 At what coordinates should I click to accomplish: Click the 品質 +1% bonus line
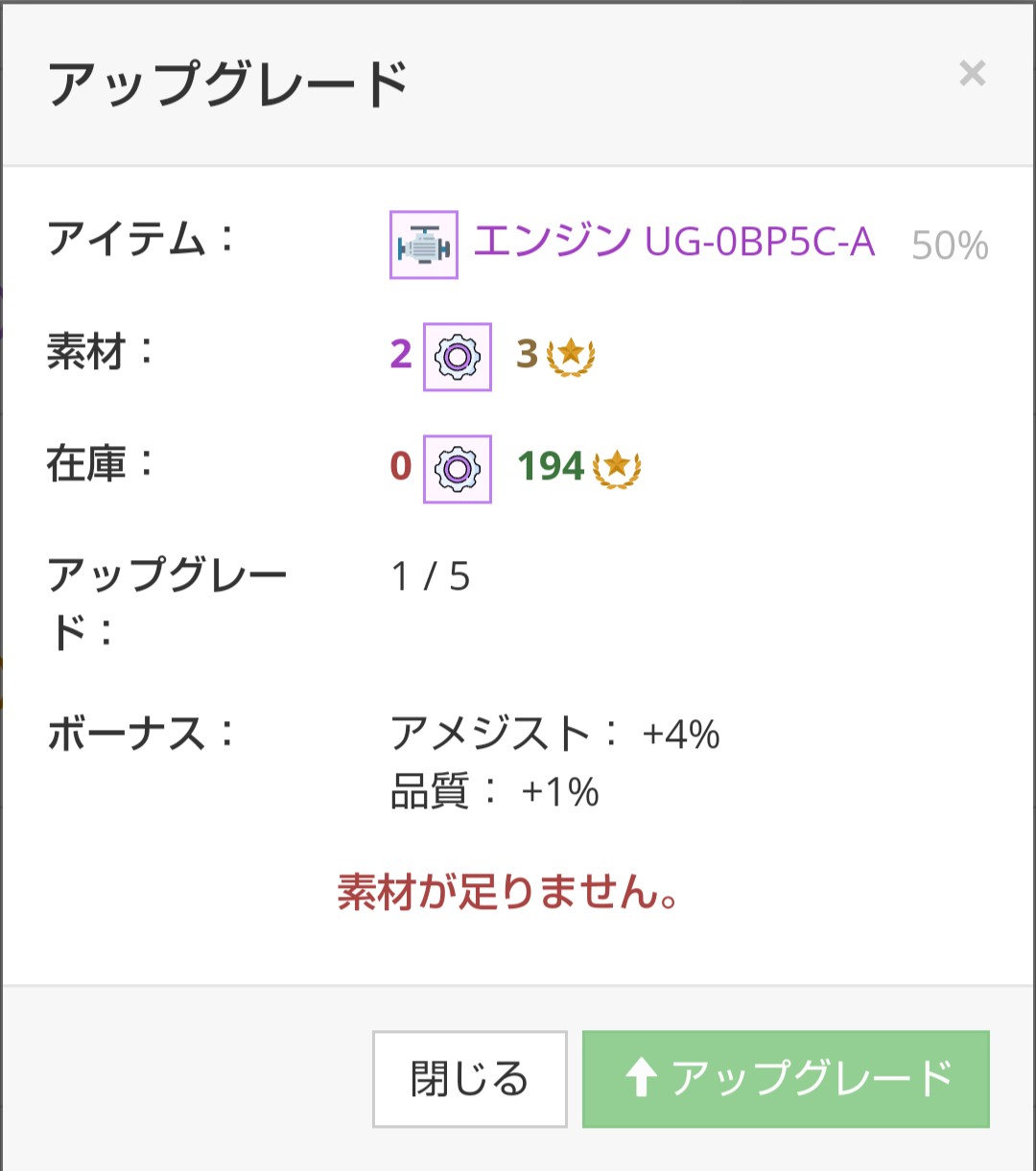[x=495, y=793]
